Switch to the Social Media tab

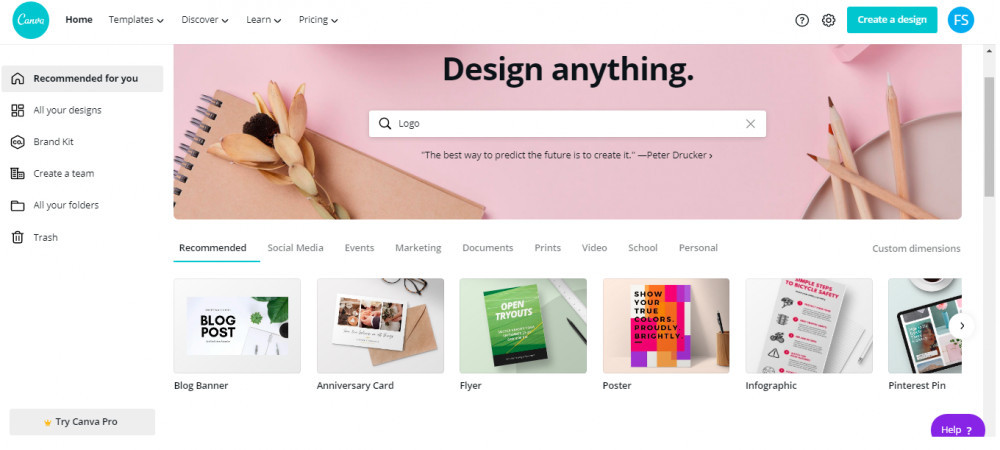[295, 248]
